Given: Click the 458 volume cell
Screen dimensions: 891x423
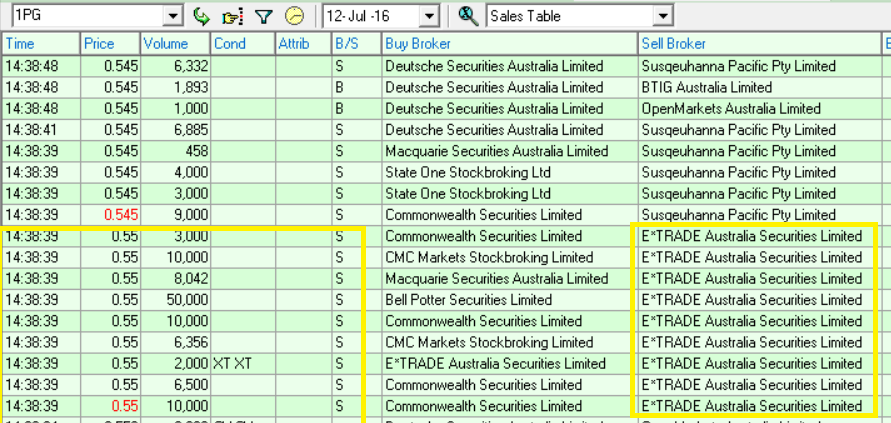Looking at the screenshot, I should pos(175,151).
